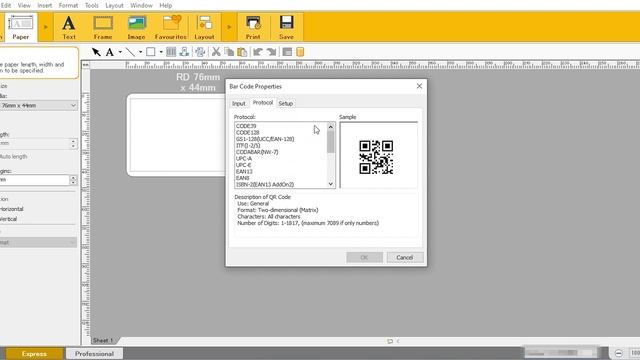Expand the ribbon arrow right of Paper
640x360 pixels.
pos(46,27)
